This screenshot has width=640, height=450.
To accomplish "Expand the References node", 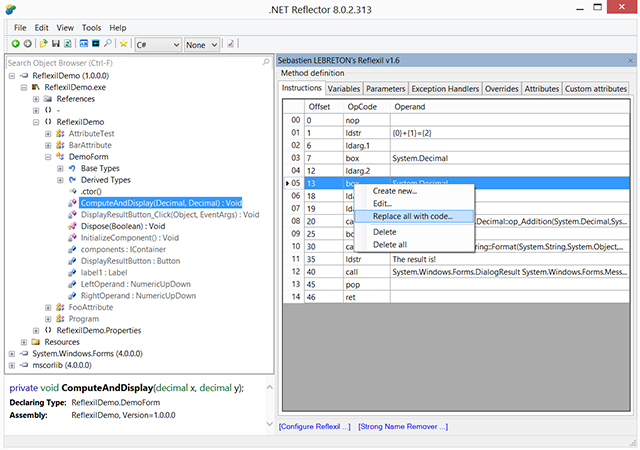I will point(36,99).
